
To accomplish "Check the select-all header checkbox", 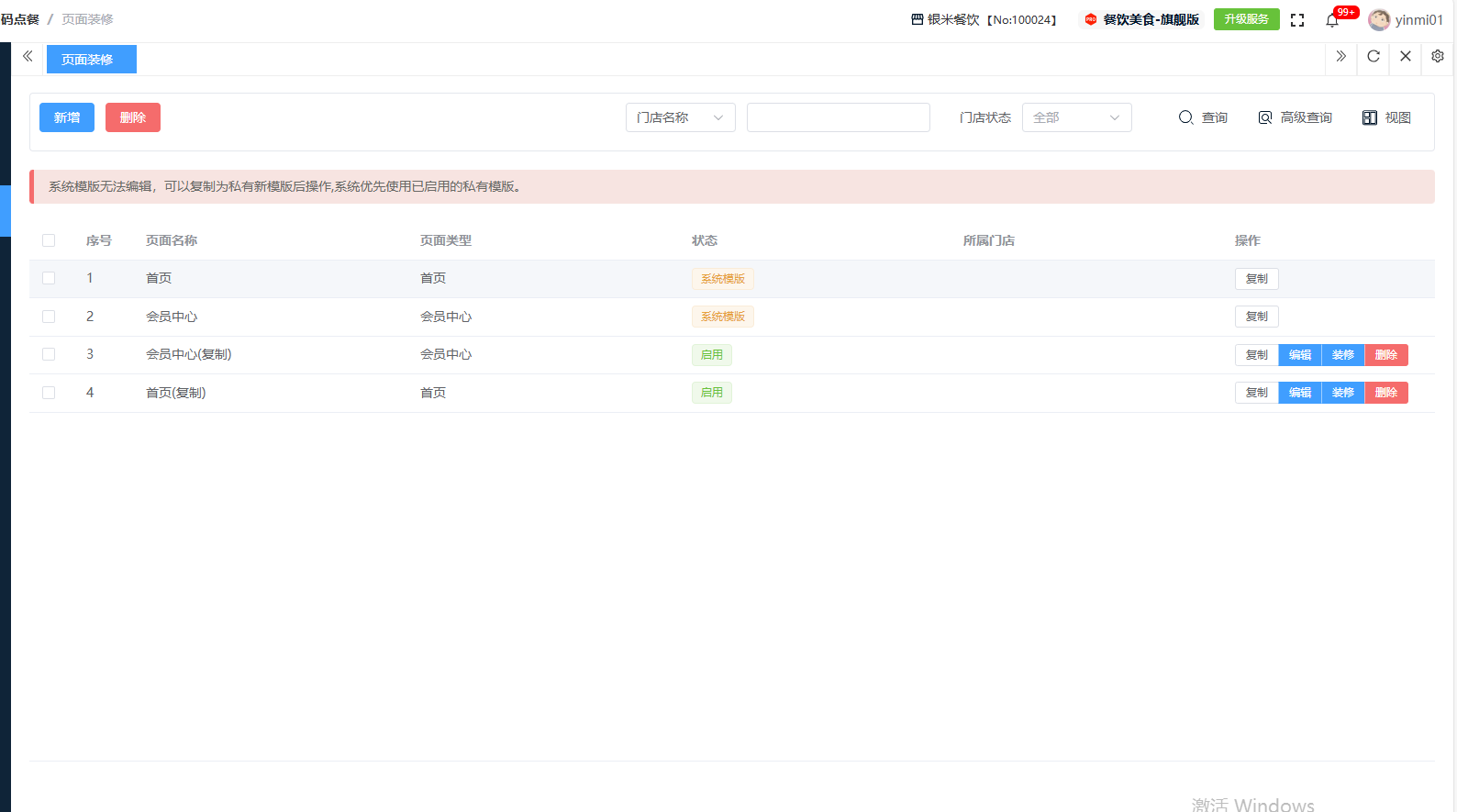I will click(49, 240).
